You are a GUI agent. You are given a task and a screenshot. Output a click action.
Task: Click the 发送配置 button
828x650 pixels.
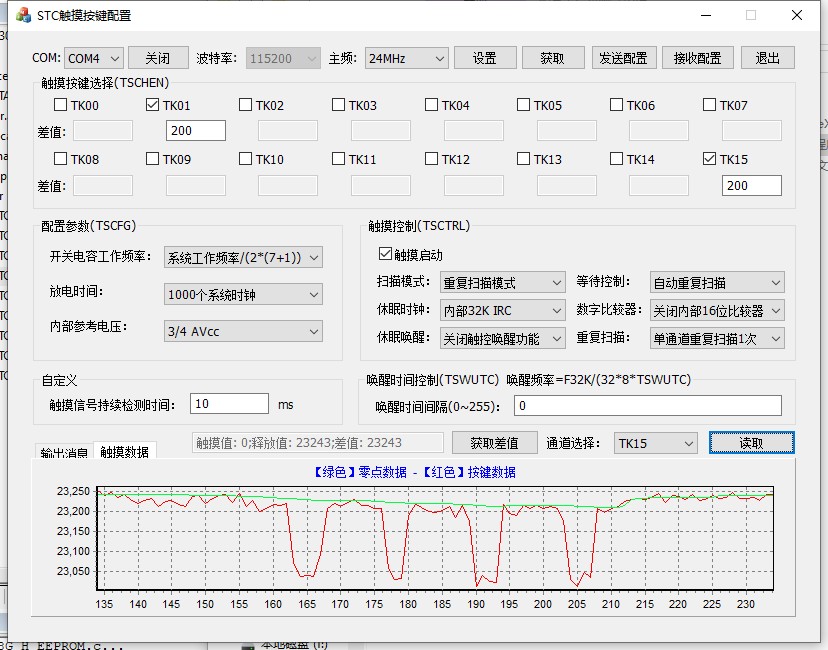point(624,58)
